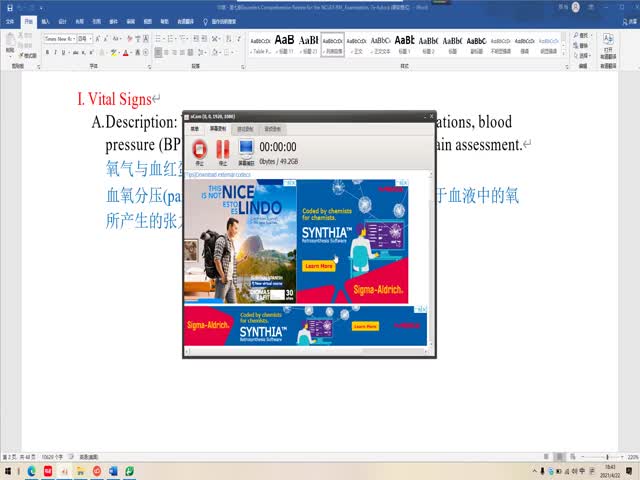Image resolution: width=640 pixels, height=480 pixels.
Task: Click the Clear Formatting eraser icon
Action: tap(129, 39)
